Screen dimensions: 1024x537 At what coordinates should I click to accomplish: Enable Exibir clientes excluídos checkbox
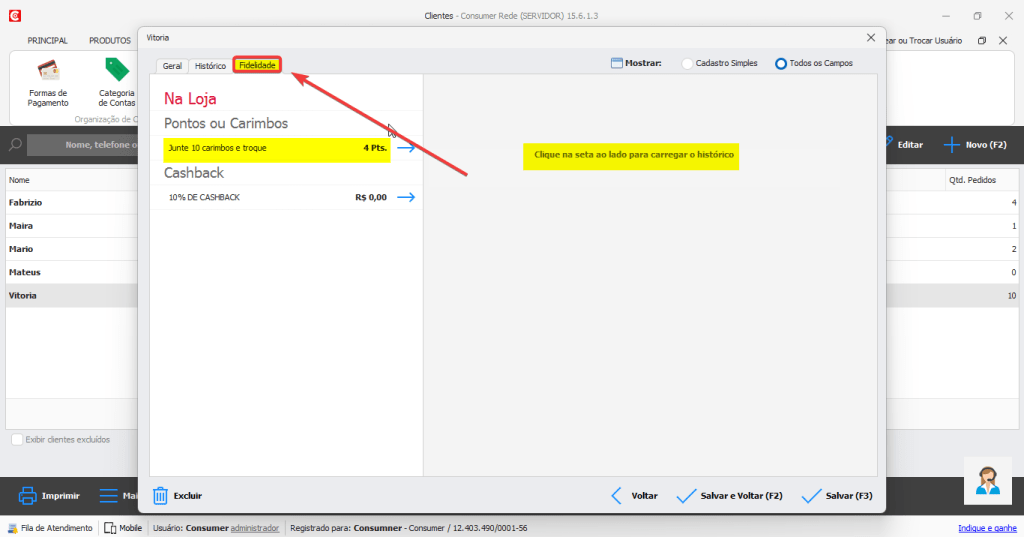click(17, 439)
